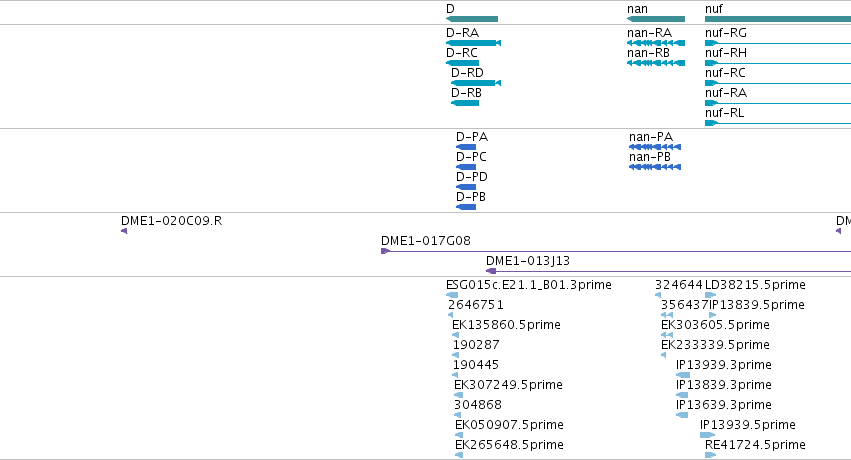The width and height of the screenshot is (851, 460).
Task: Open the nan-PB protein feature
Action: click(655, 167)
